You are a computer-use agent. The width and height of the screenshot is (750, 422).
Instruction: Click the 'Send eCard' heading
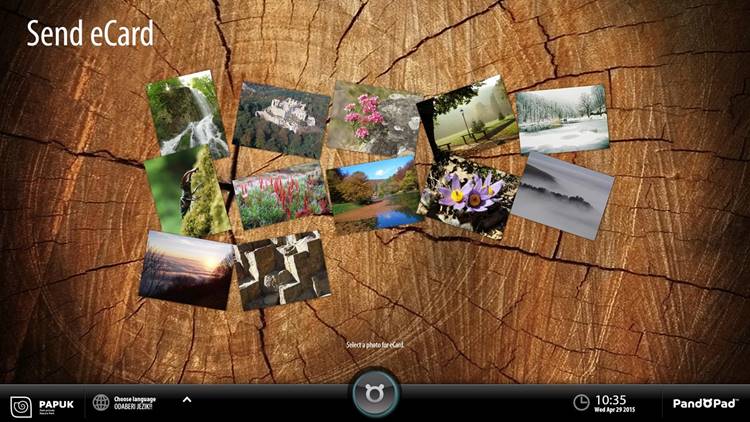(x=90, y=33)
